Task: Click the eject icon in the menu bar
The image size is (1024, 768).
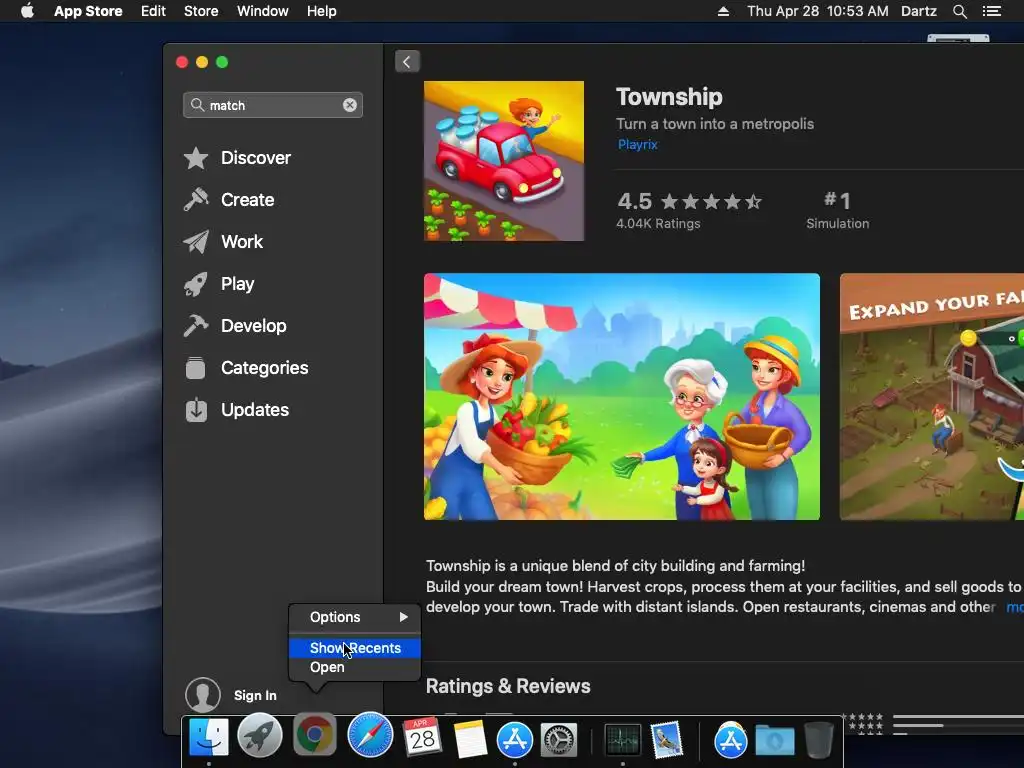Action: point(723,11)
